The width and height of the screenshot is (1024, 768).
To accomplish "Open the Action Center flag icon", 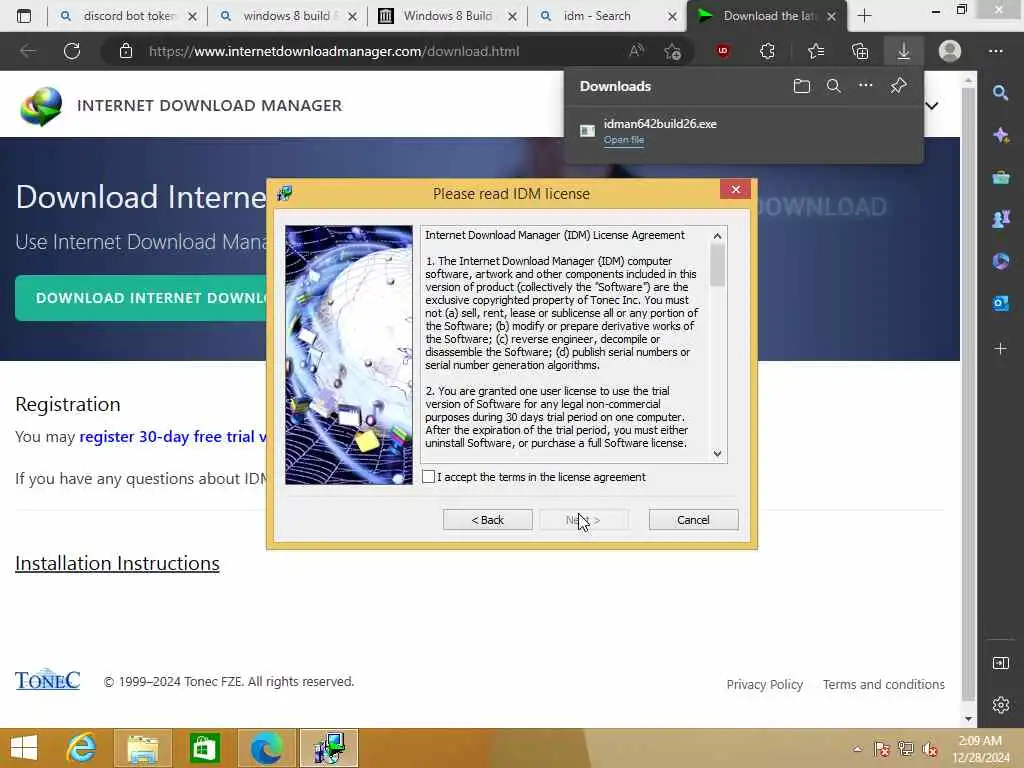I will pyautogui.click(x=881, y=749).
